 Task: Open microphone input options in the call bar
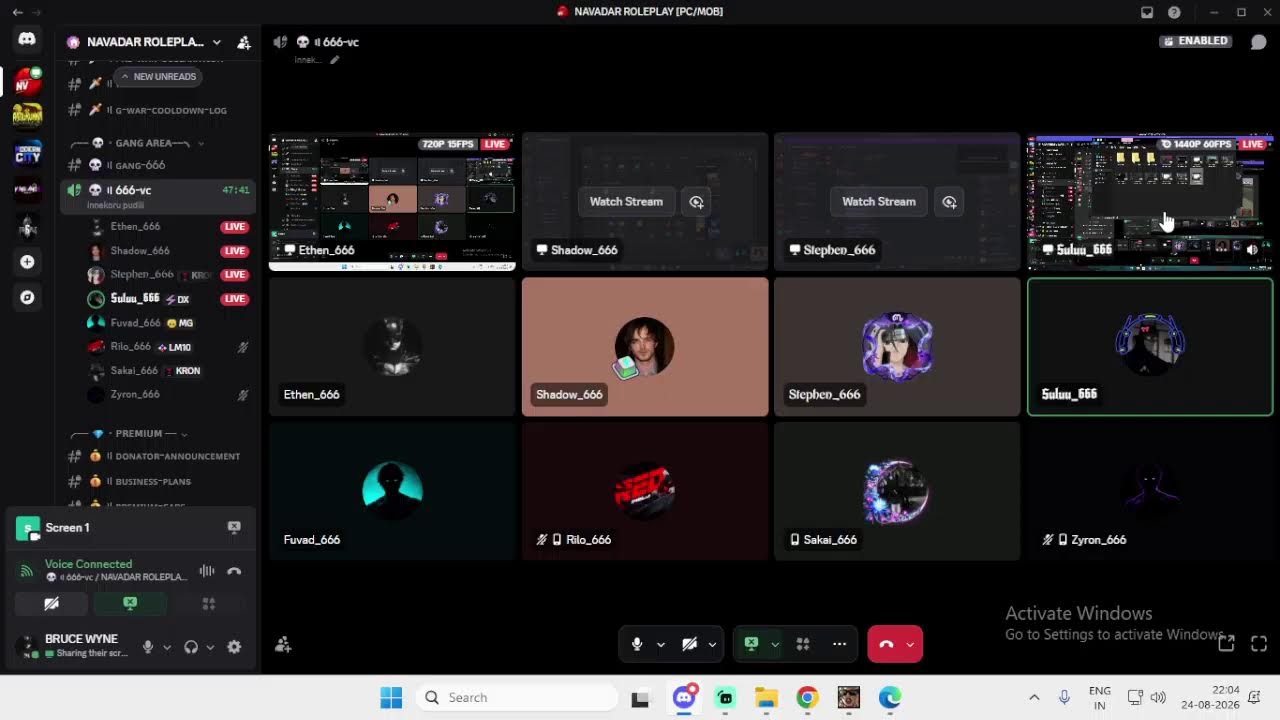pos(661,645)
